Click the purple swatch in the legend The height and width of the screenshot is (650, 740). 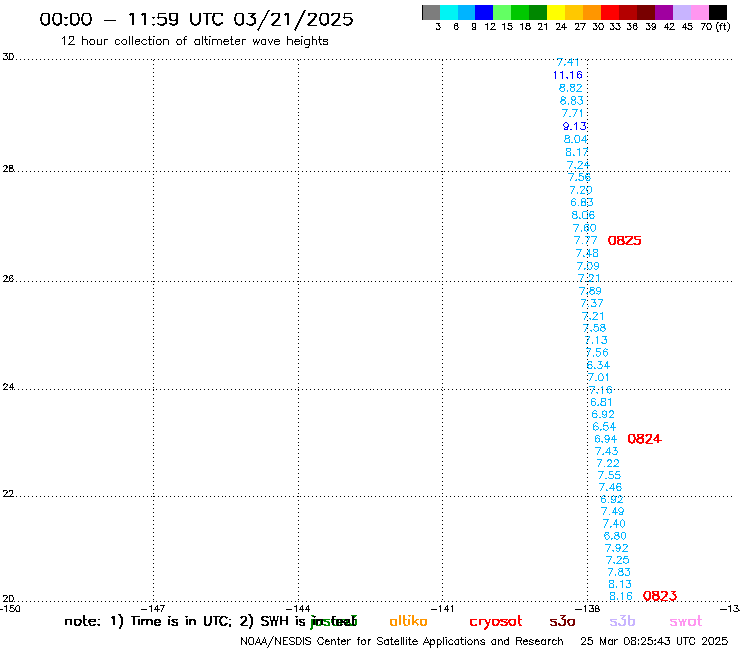coord(664,12)
